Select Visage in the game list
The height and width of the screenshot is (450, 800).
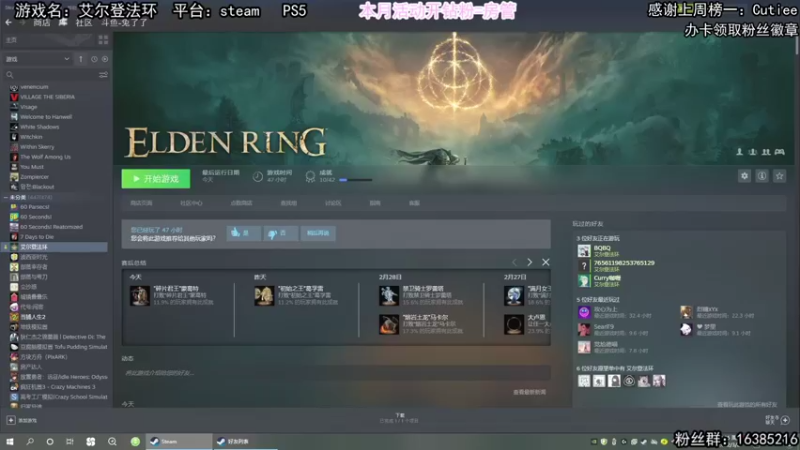pyautogui.click(x=29, y=107)
